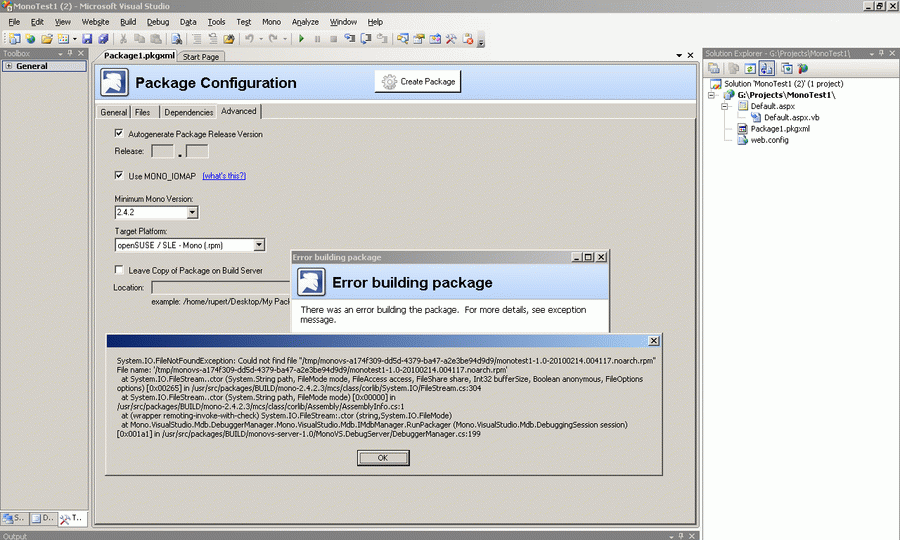The image size is (900, 540).
Task: Switch to the Start Page document tab
Action: point(201,57)
